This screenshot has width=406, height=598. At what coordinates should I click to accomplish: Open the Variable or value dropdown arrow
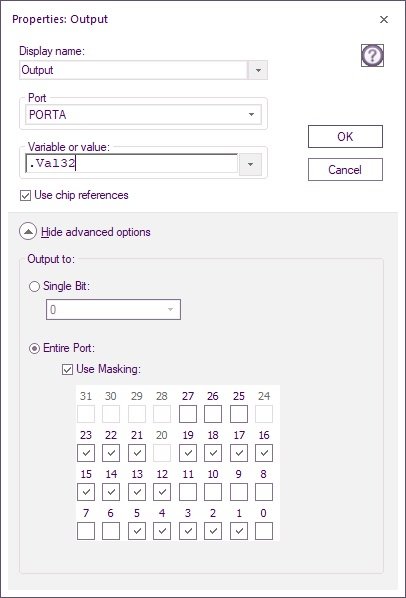(250, 164)
